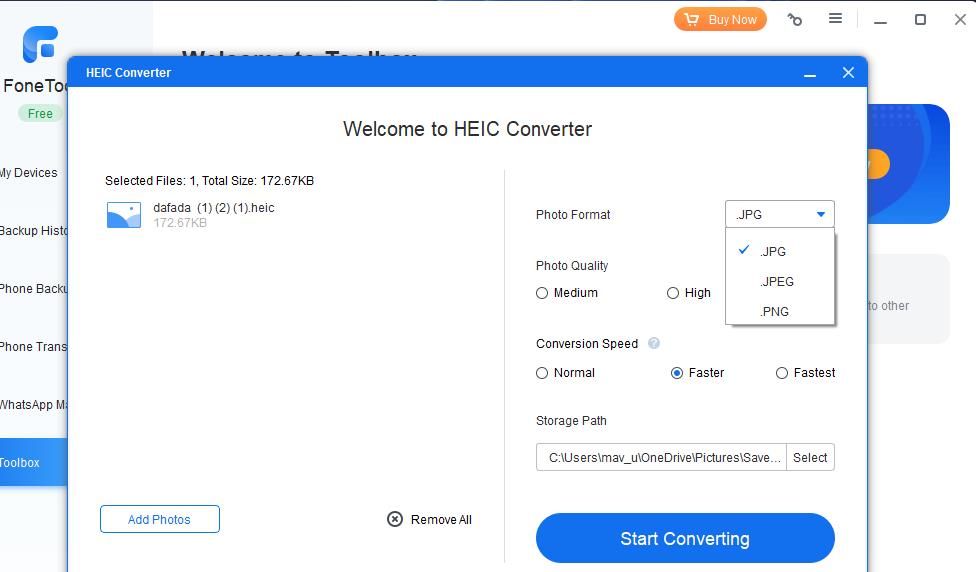Click the storage path input field
976x572 pixels.
661,457
